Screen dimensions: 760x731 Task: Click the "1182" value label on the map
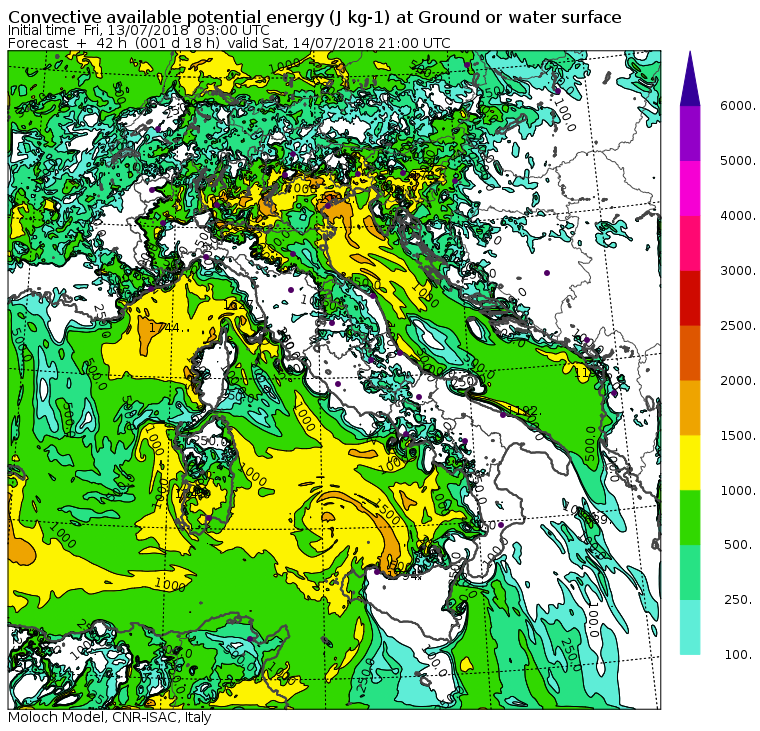524,411
